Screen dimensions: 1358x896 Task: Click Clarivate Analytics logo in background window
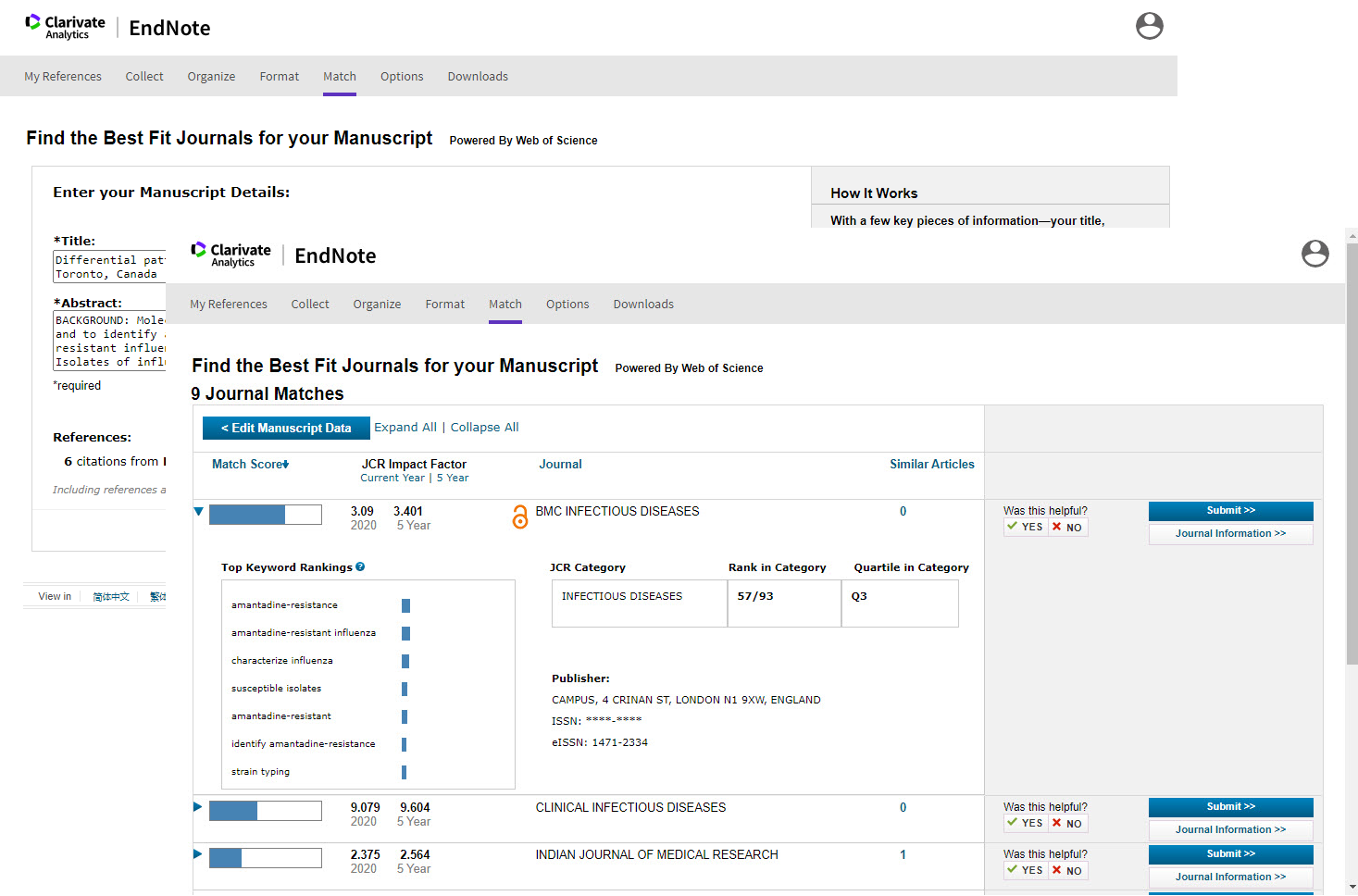(x=66, y=28)
